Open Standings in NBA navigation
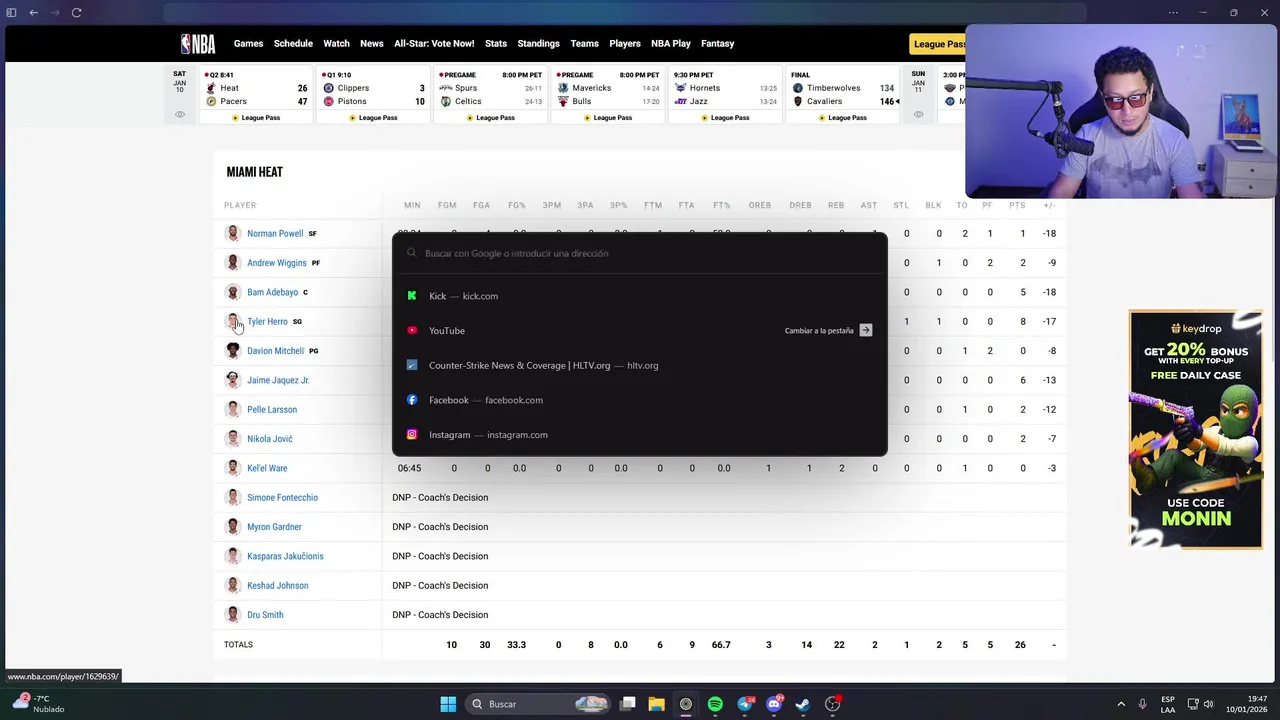Viewport: 1280px width, 720px height. click(538, 43)
